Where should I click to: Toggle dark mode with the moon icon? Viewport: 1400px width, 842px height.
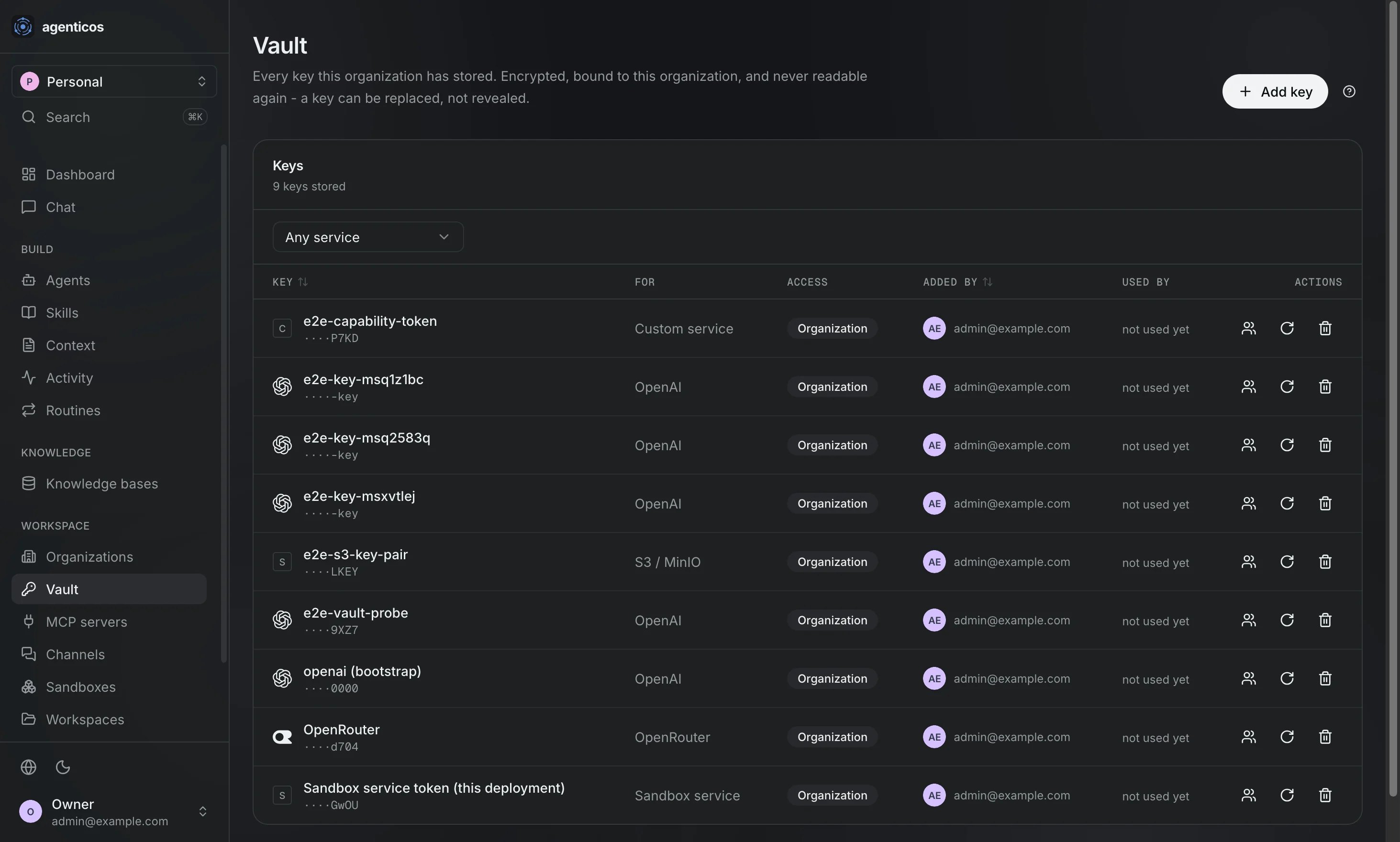point(63,767)
